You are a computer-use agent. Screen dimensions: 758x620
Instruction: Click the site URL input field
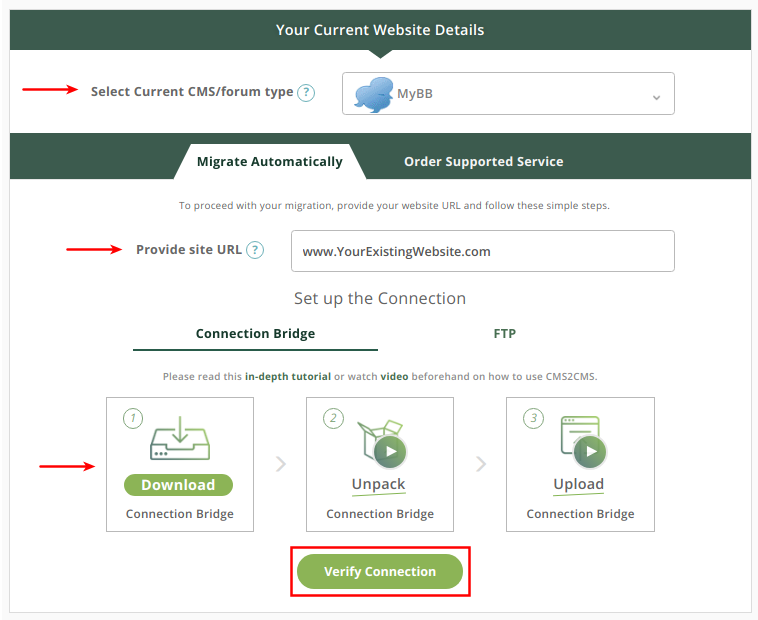click(x=482, y=251)
